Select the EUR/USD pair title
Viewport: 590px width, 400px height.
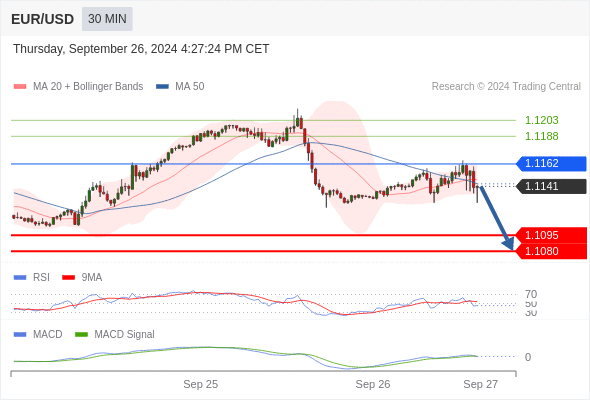coord(43,19)
